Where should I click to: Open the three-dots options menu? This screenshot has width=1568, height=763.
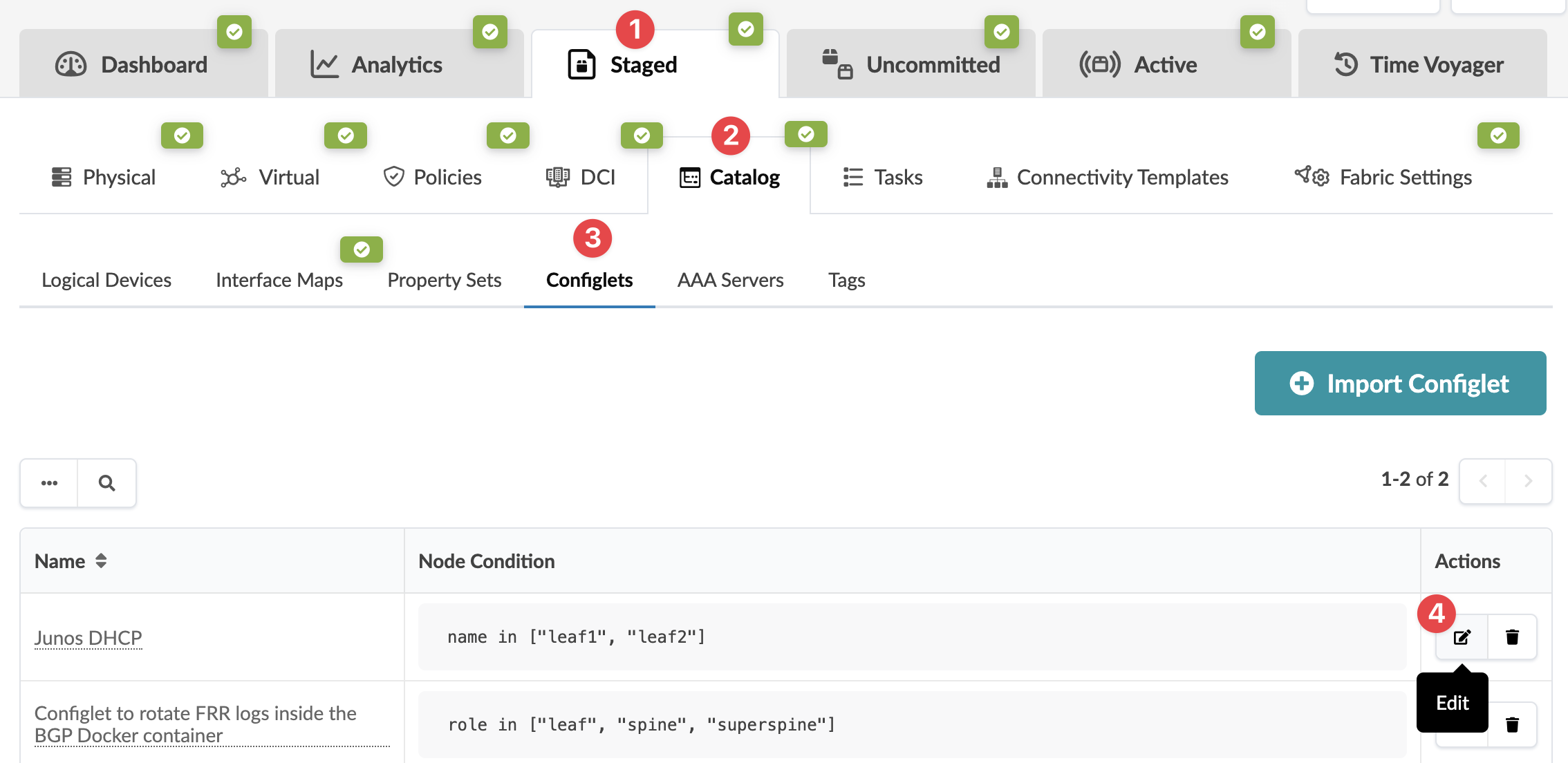[x=49, y=483]
